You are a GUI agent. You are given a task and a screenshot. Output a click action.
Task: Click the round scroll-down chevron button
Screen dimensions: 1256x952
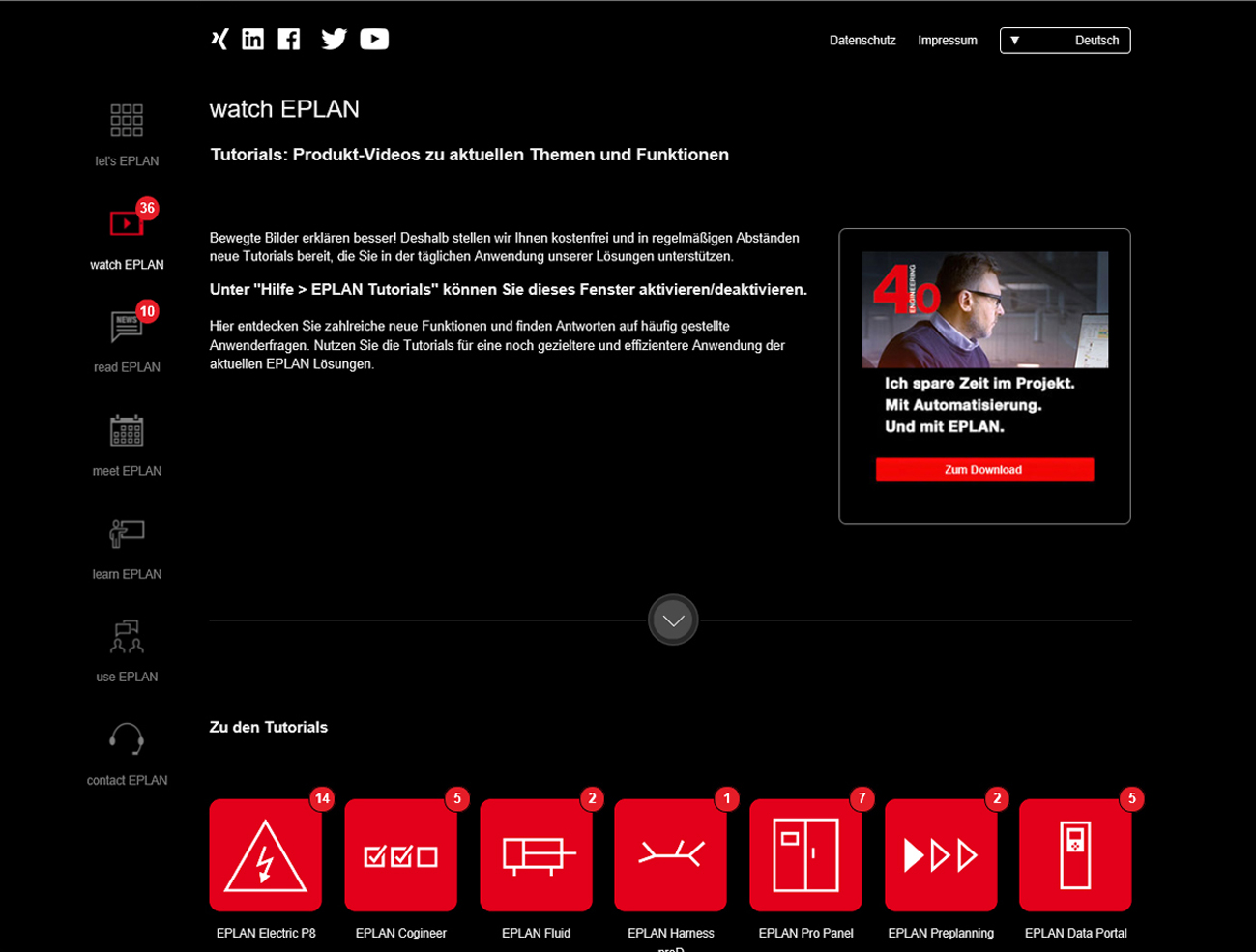point(673,620)
